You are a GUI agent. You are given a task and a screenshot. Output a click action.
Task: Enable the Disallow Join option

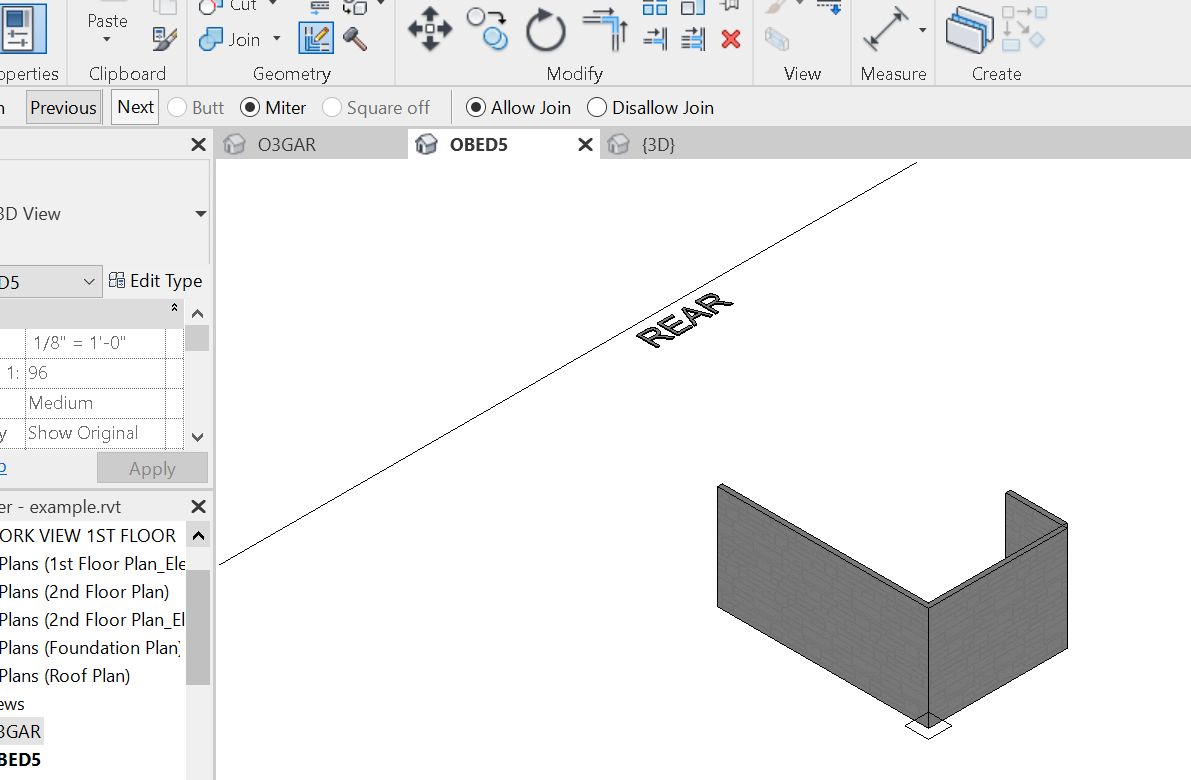pyautogui.click(x=598, y=107)
